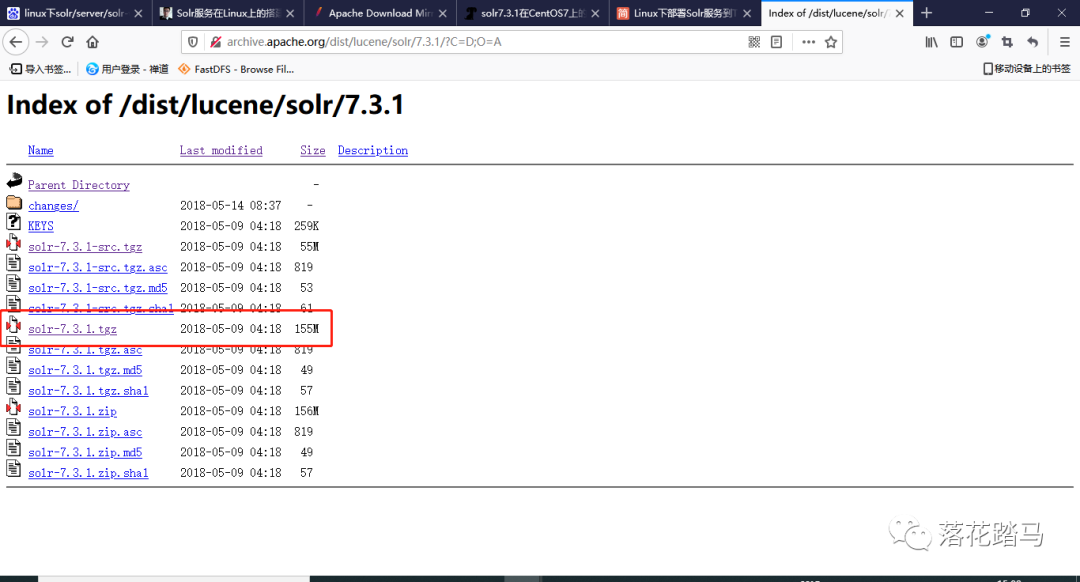Sort listing by Description column

coord(373,150)
